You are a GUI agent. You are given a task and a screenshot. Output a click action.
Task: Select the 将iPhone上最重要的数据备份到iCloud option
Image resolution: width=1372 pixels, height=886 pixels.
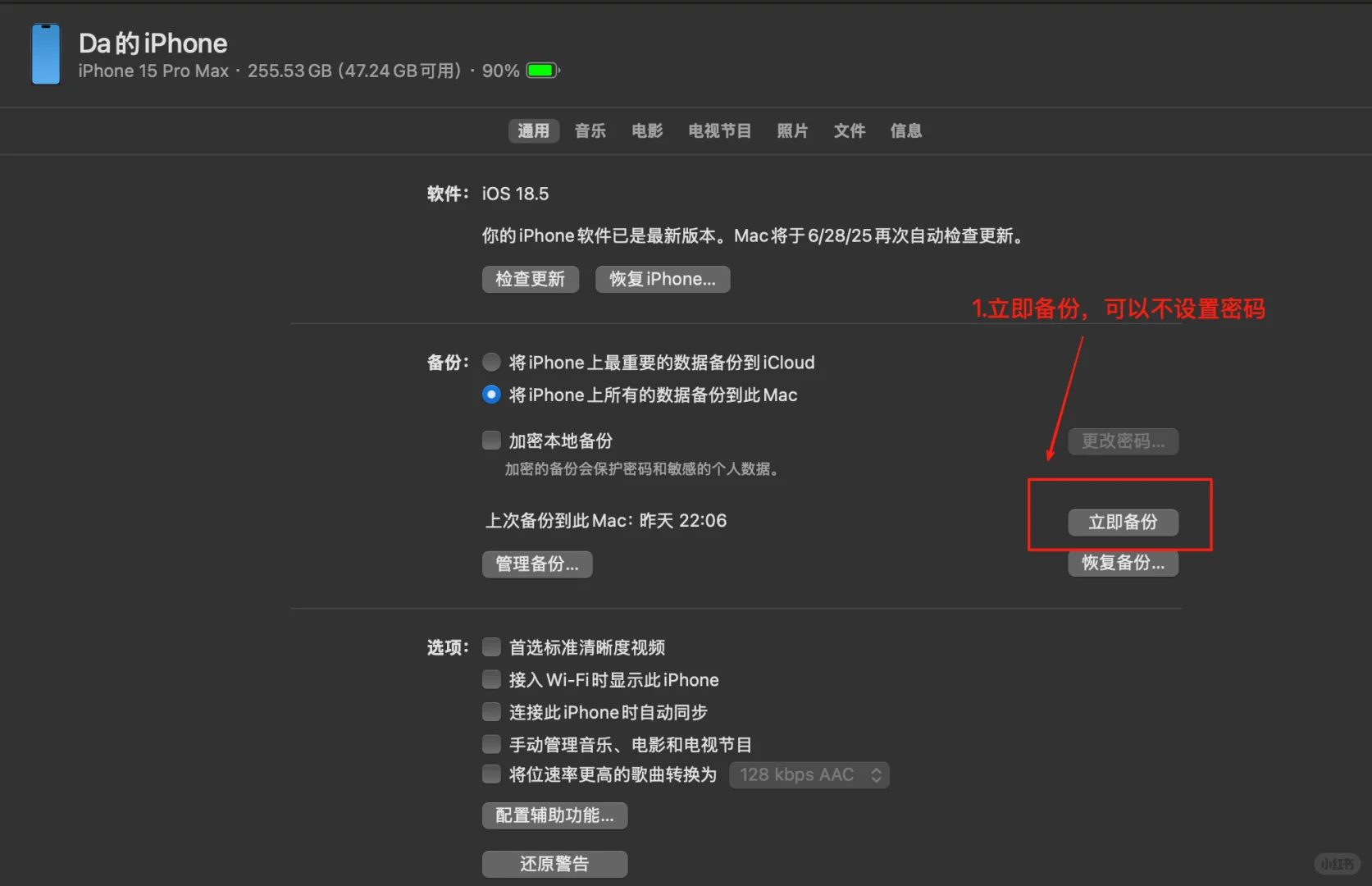click(x=491, y=362)
